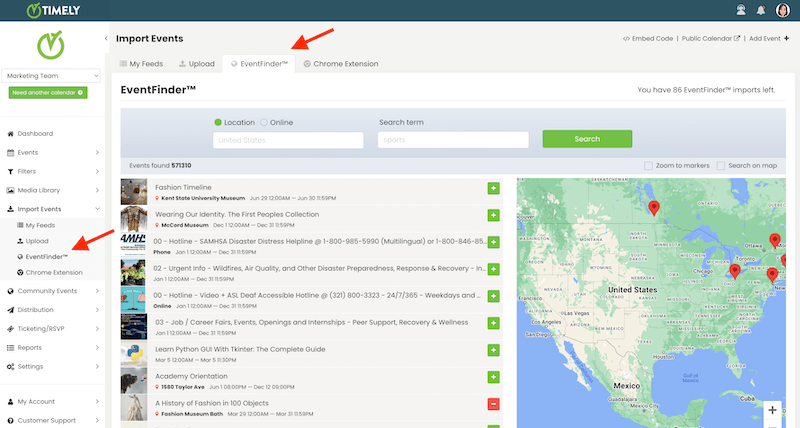This screenshot has height=428, width=800.
Task: Open Upload in the sidebar submenu
Action: [x=33, y=241]
